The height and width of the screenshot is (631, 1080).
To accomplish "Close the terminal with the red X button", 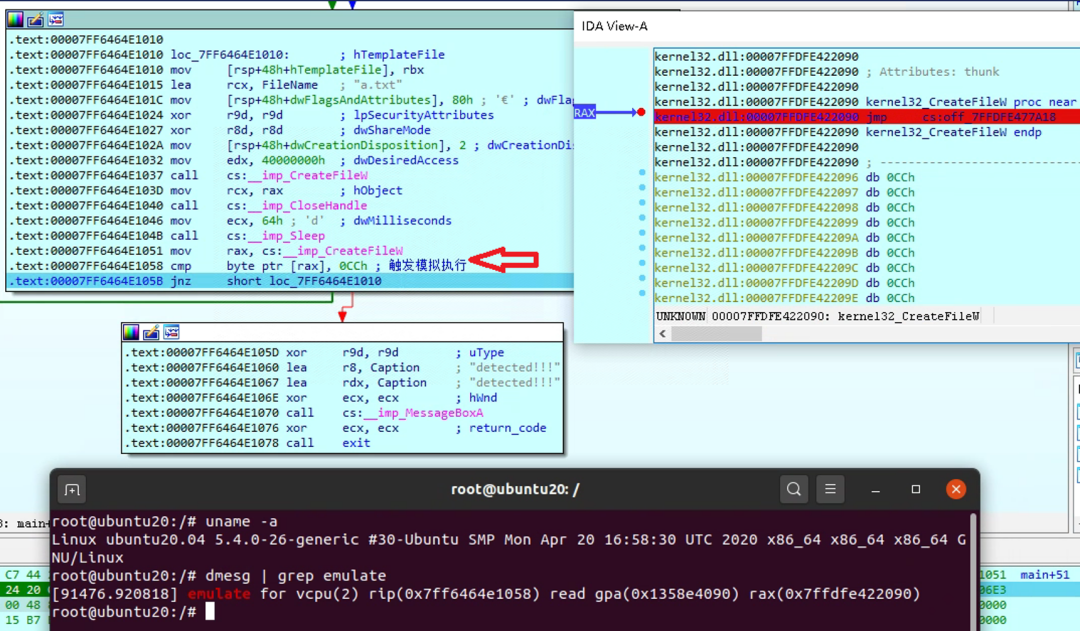I will click(x=955, y=489).
